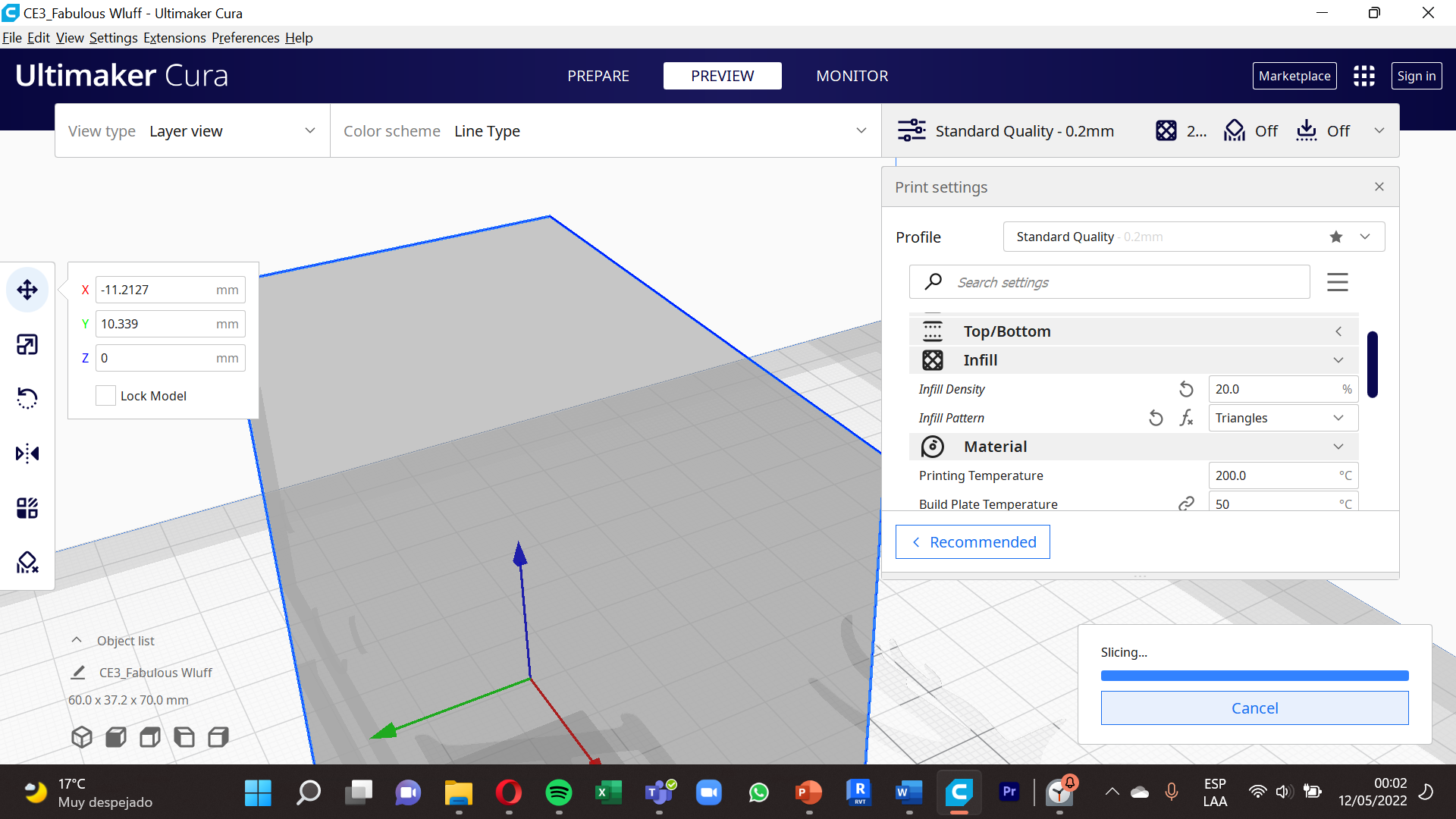Image resolution: width=1456 pixels, height=819 pixels.
Task: Enable the Lock Model checkbox
Action: coord(105,395)
